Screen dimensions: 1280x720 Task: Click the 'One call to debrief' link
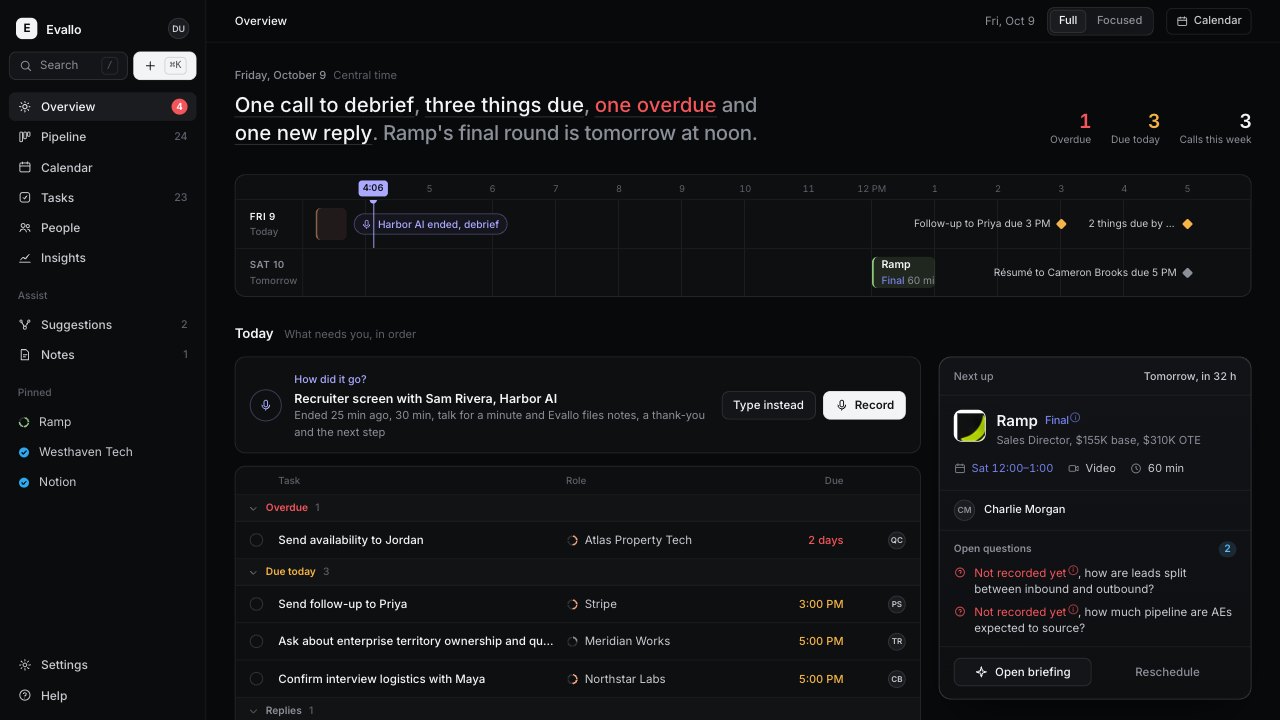click(324, 105)
